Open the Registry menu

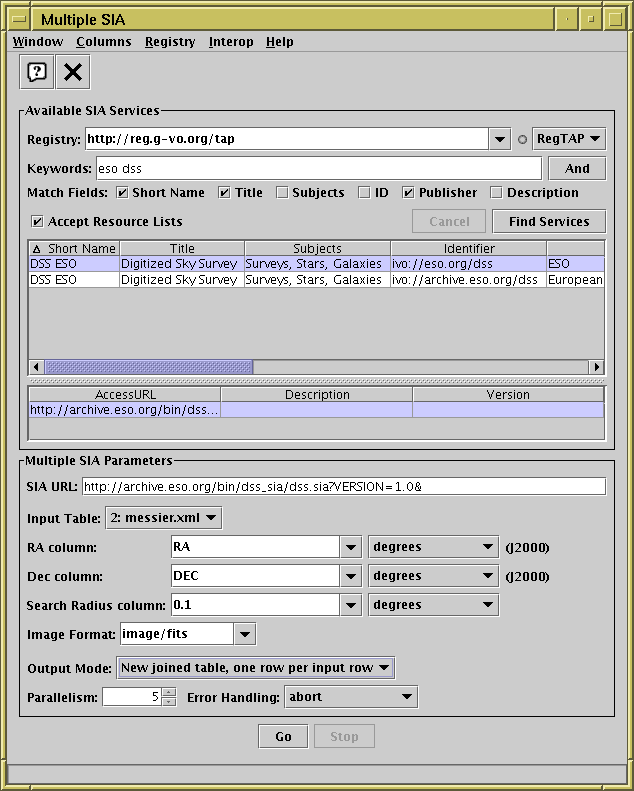[x=170, y=42]
